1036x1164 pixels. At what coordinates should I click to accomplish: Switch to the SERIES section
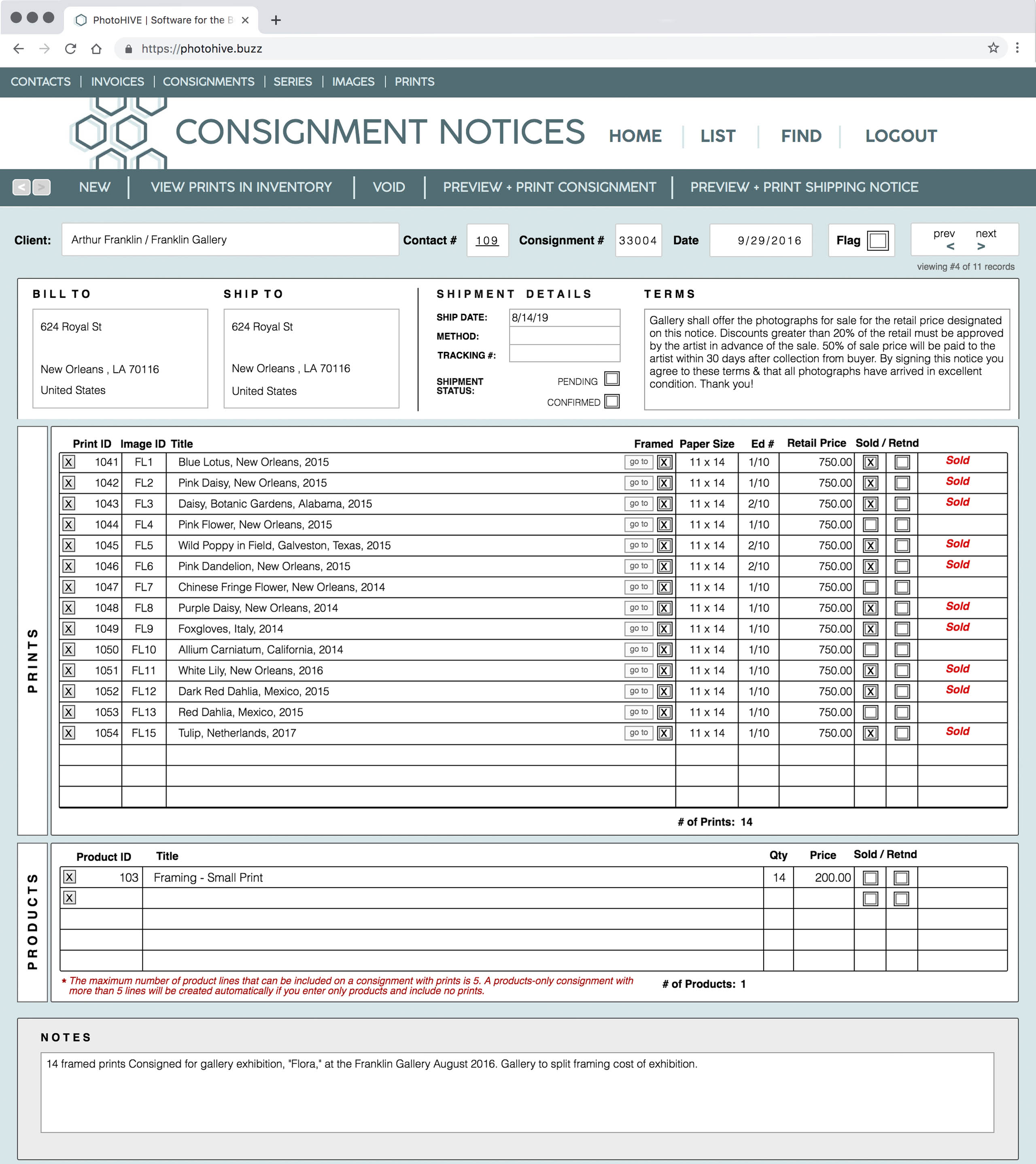tap(293, 81)
